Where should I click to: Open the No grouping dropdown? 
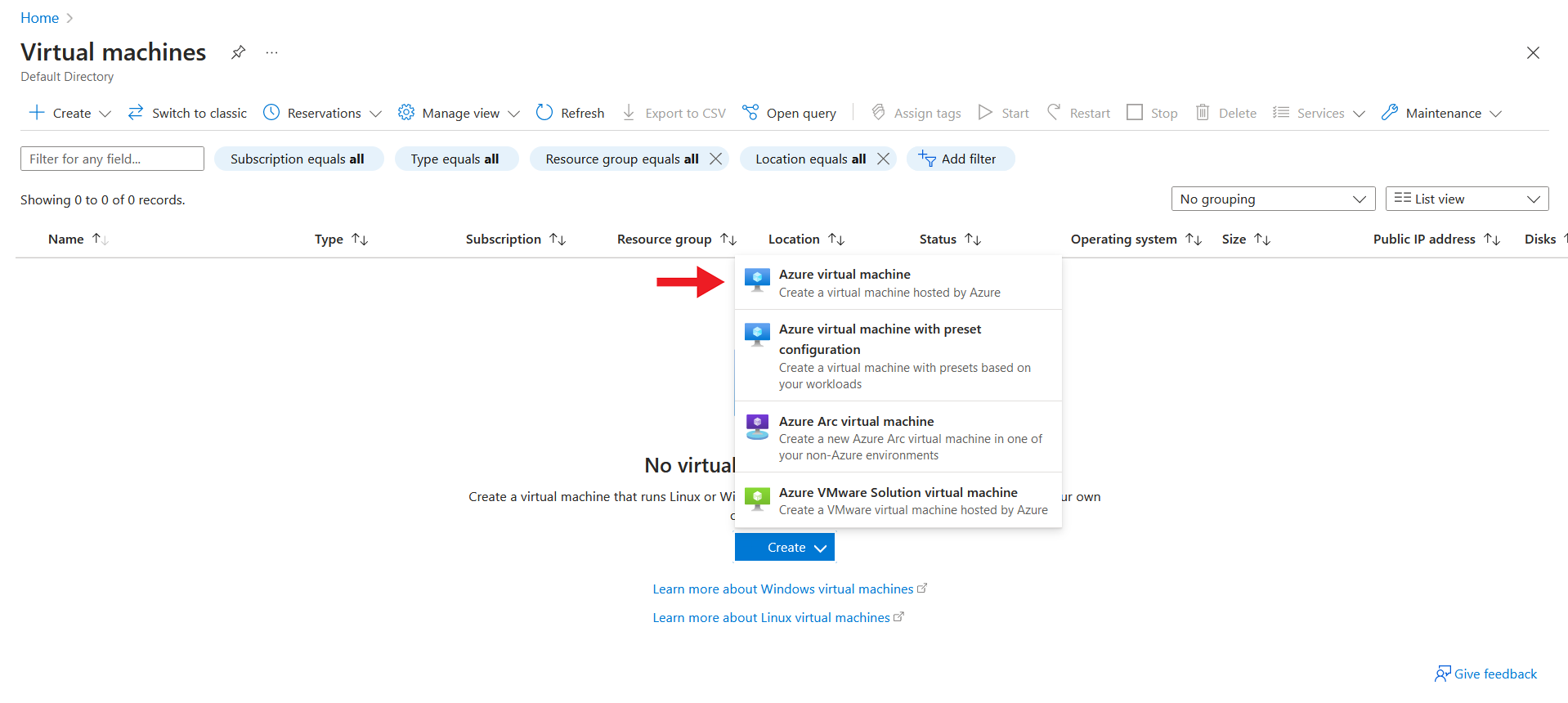(1273, 199)
